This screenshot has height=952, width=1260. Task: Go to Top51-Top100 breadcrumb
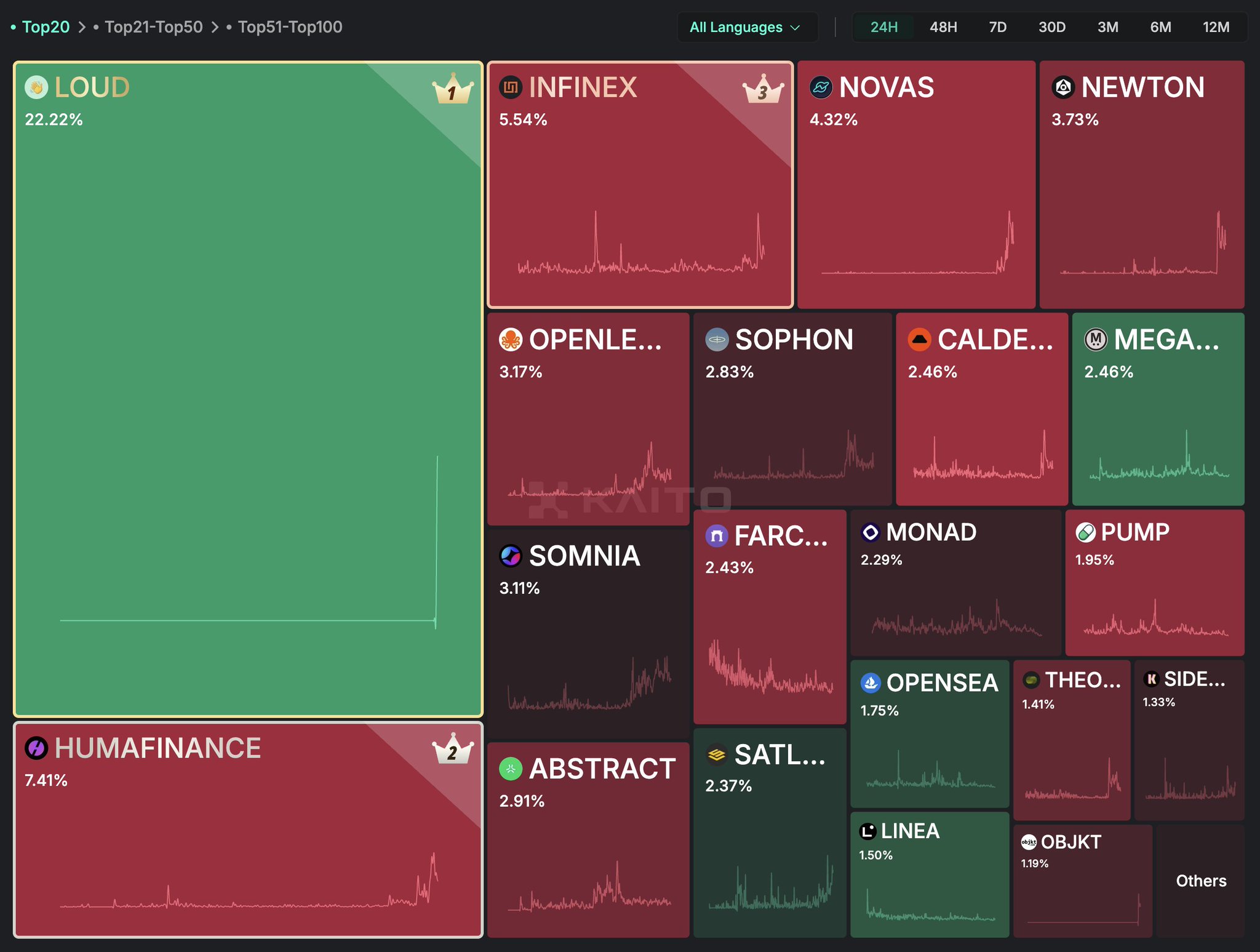pos(290,27)
